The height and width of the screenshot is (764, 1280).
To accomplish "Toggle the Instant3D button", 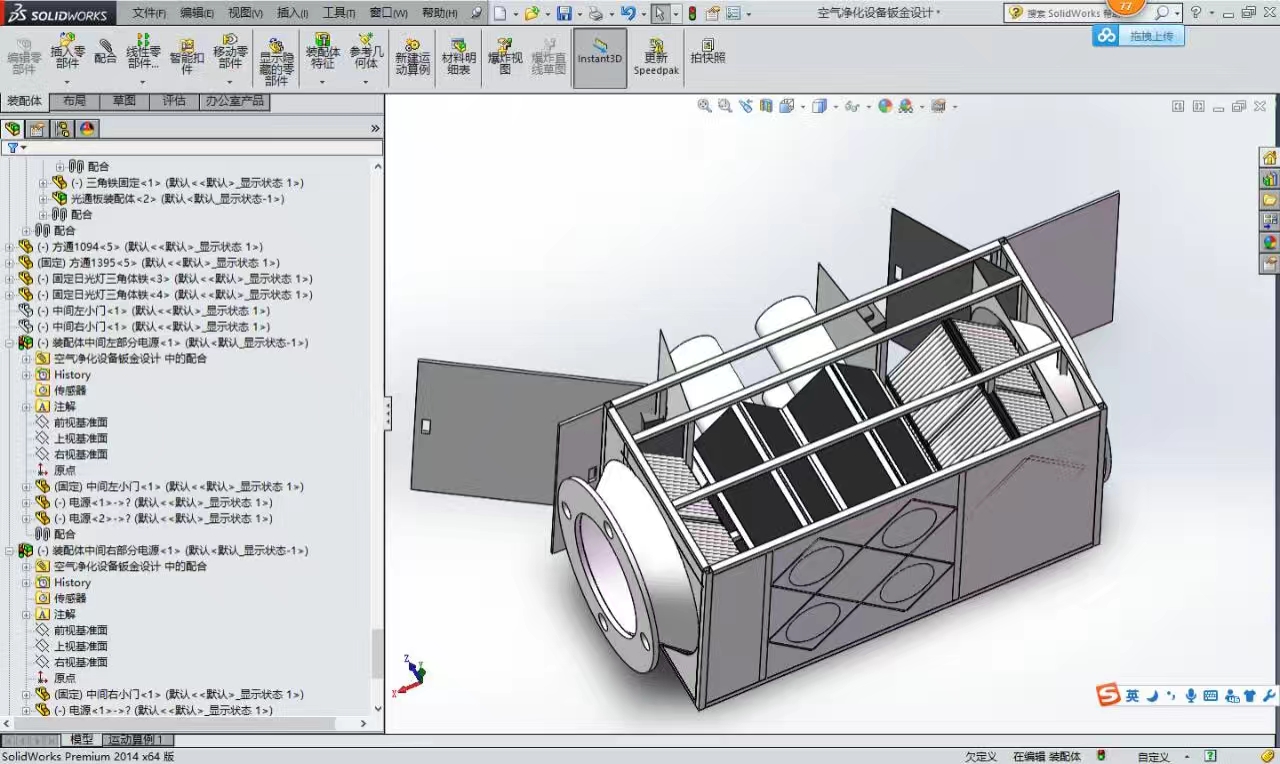I will (600, 57).
